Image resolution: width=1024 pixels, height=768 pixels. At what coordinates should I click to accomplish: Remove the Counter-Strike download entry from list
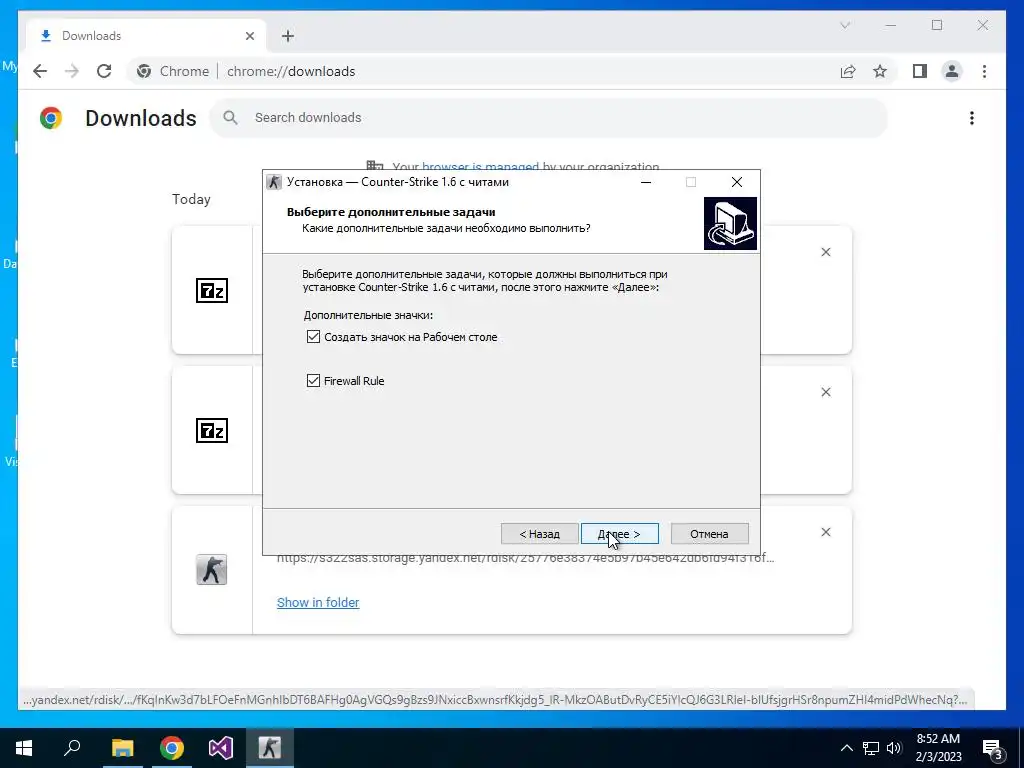pyautogui.click(x=825, y=532)
